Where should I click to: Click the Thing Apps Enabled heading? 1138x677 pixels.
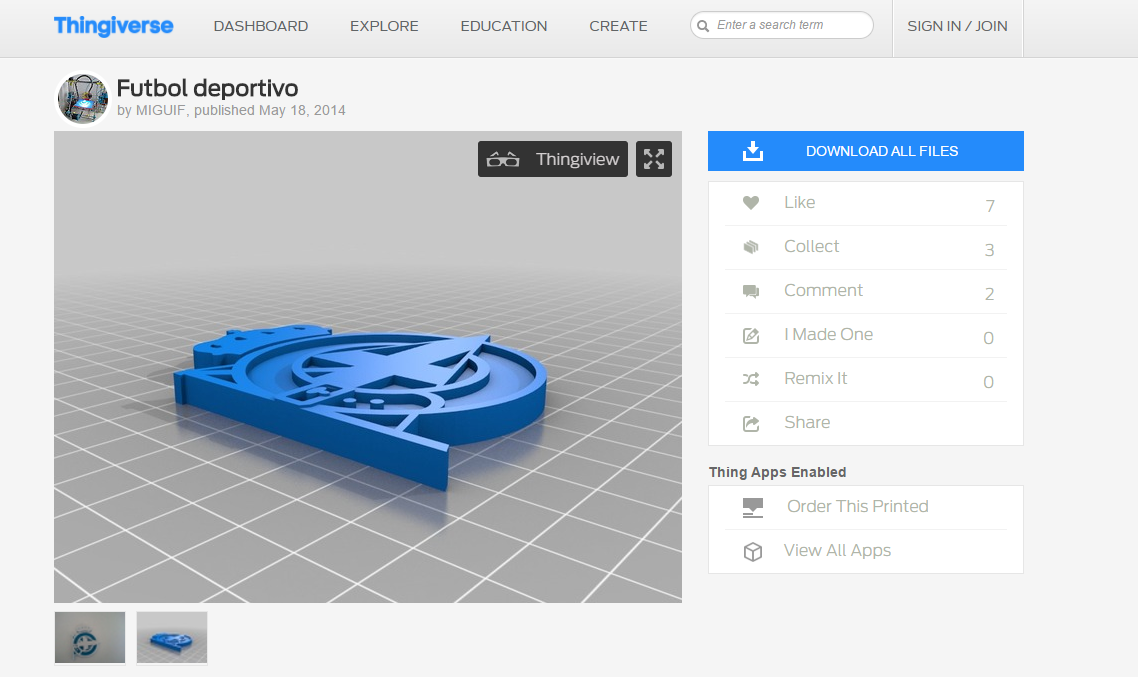click(x=777, y=472)
